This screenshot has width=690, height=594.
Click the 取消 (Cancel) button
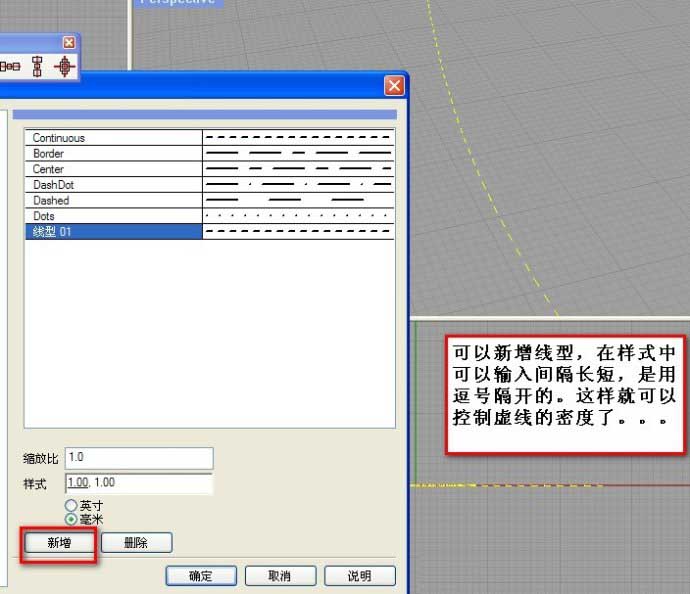pyautogui.click(x=280, y=576)
